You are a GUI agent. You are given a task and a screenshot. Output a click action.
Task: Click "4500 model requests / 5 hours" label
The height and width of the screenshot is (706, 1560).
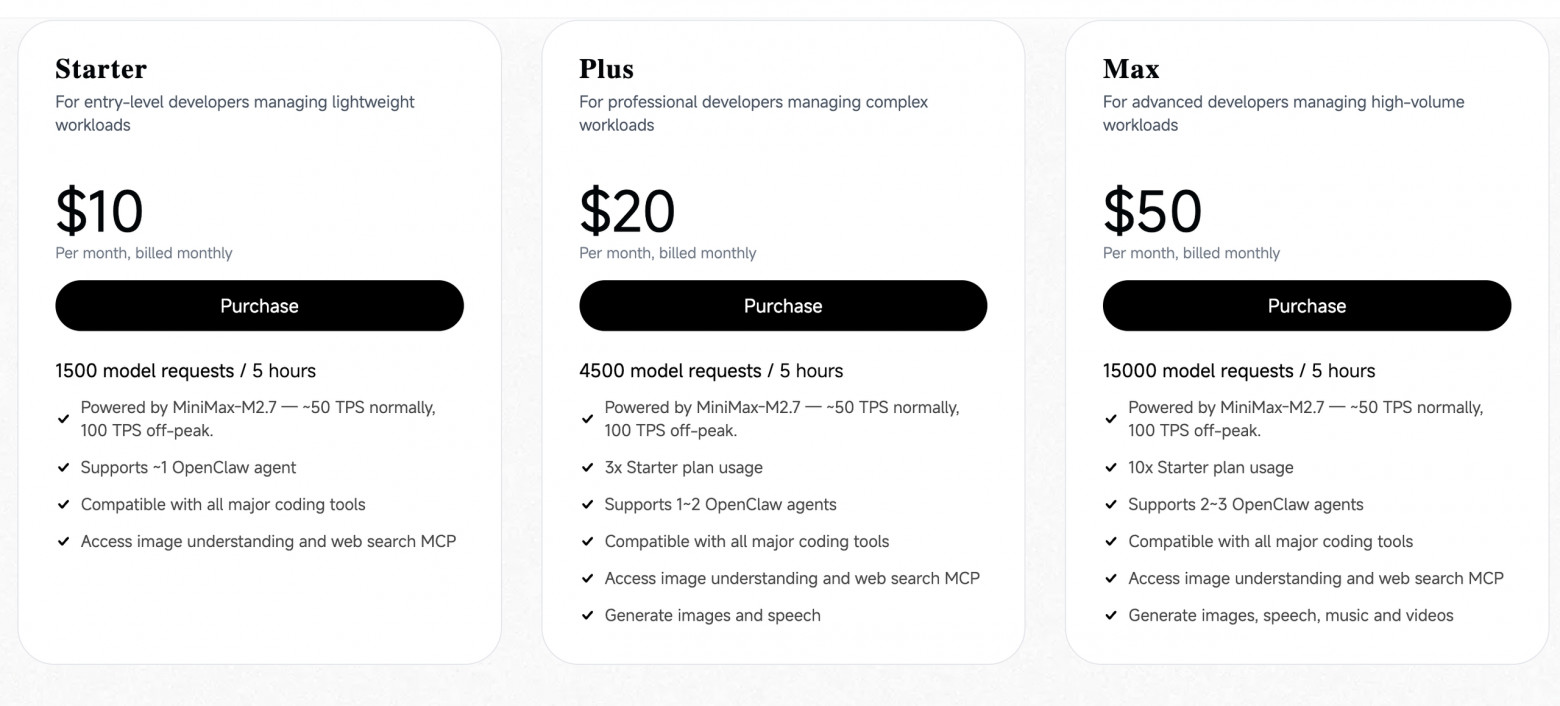pos(710,371)
